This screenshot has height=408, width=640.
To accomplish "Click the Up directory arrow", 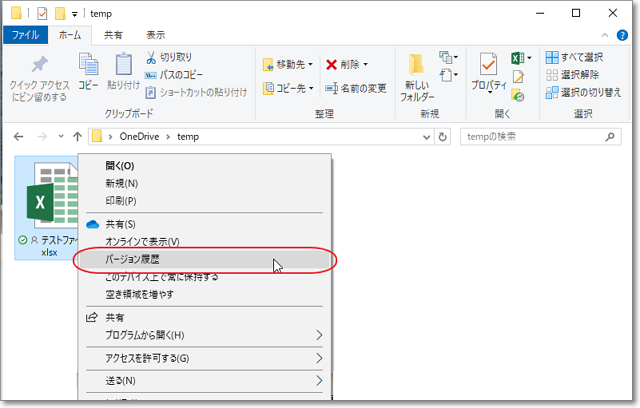I will (x=78, y=136).
